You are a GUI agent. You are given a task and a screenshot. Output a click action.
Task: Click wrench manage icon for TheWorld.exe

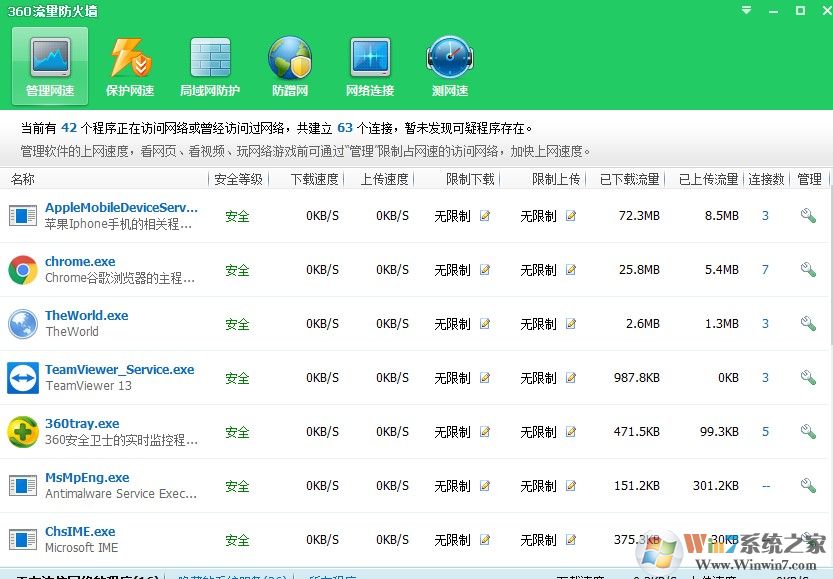(808, 324)
